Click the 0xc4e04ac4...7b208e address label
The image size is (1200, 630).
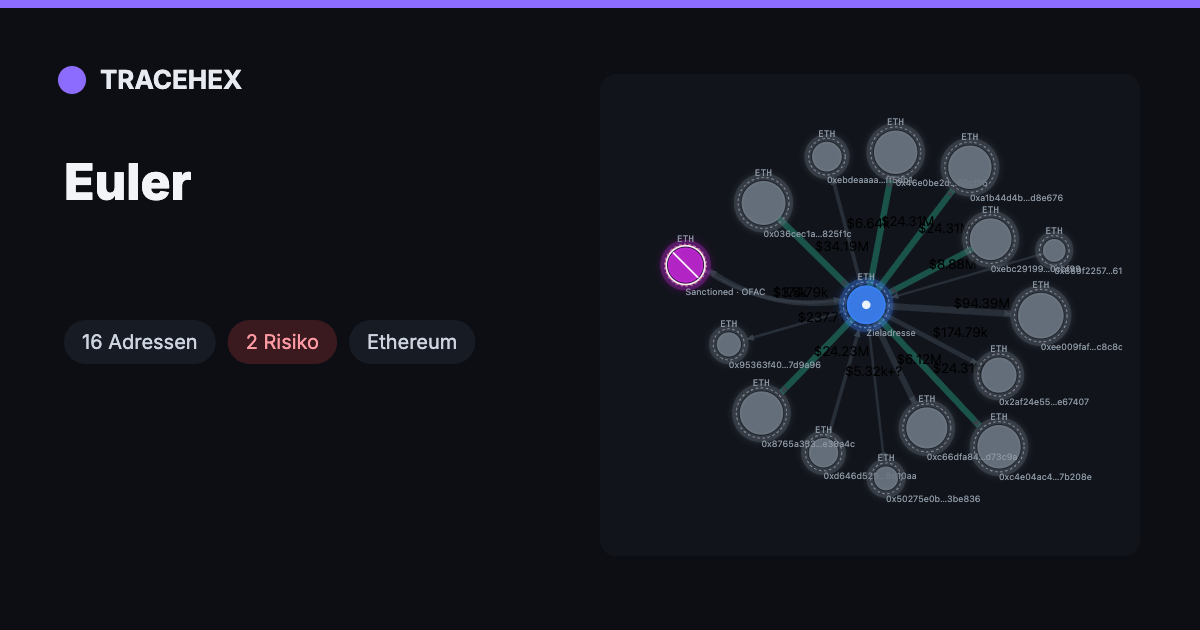(x=1045, y=477)
